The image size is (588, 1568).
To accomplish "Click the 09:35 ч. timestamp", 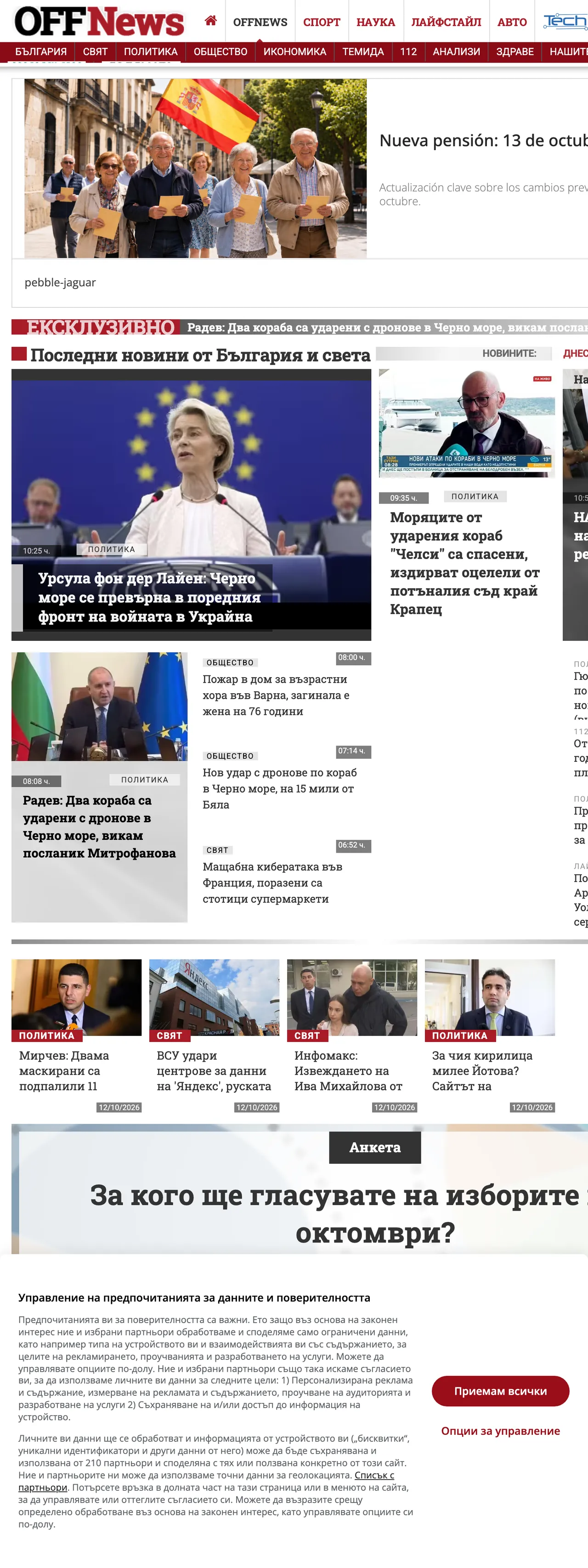I will 404,498.
